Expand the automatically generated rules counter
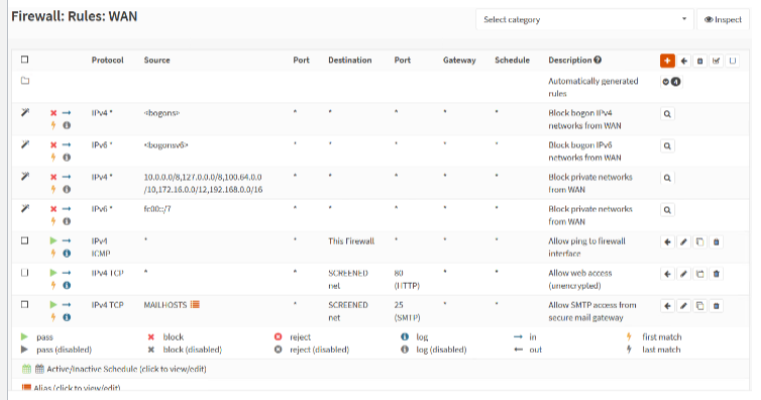This screenshot has height=400, width=761. pos(671,82)
